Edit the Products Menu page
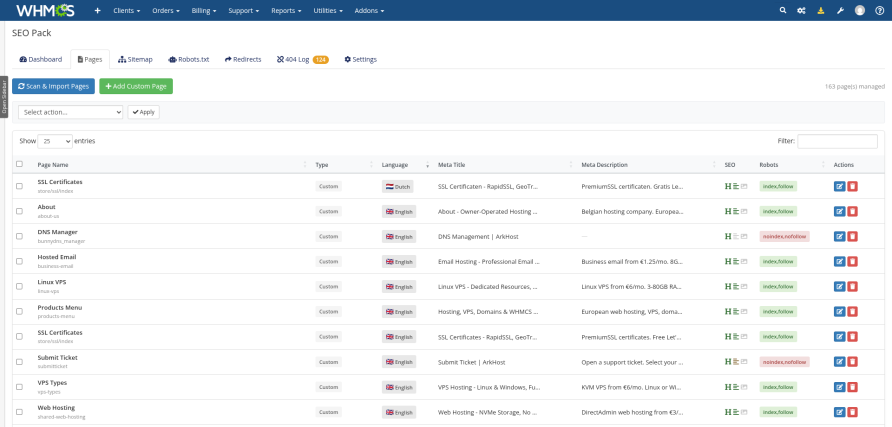 (x=840, y=312)
